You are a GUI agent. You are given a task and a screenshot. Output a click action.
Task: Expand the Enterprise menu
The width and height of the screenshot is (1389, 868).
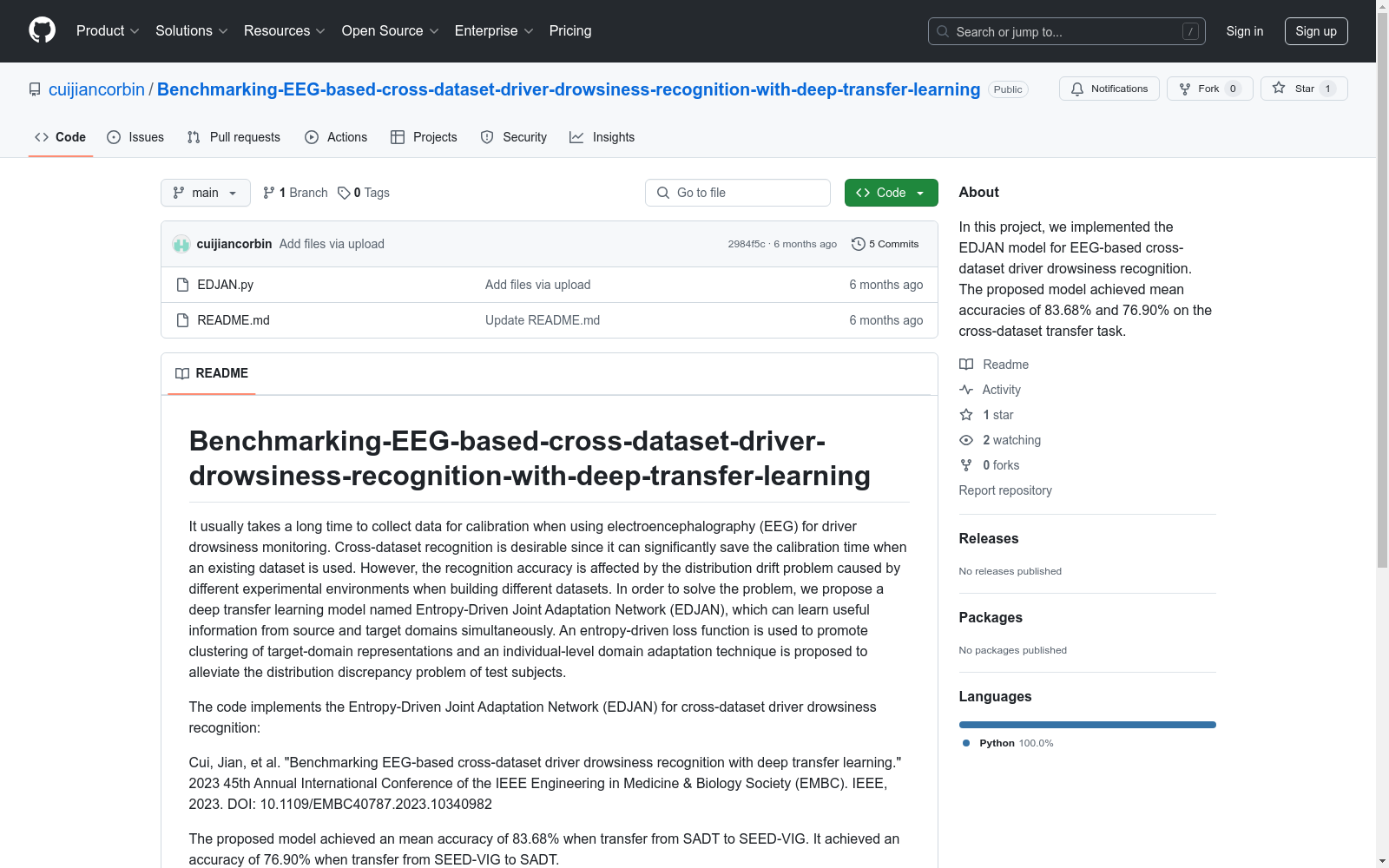point(494,30)
